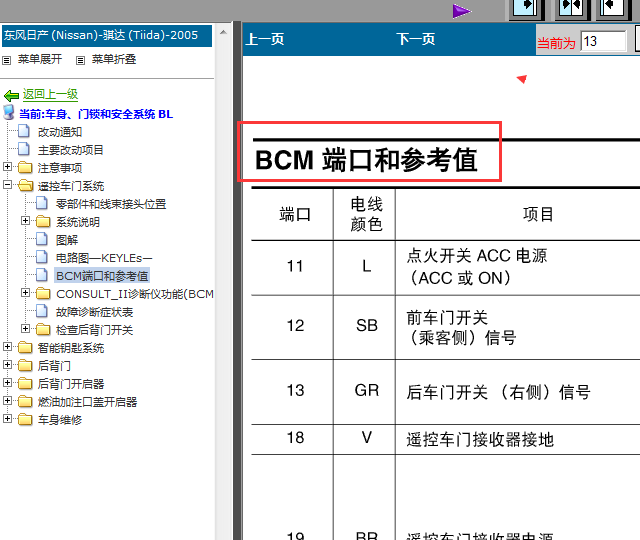The image size is (640, 540).
Task: Click the 改动通知 page icon
Action: tap(24, 131)
